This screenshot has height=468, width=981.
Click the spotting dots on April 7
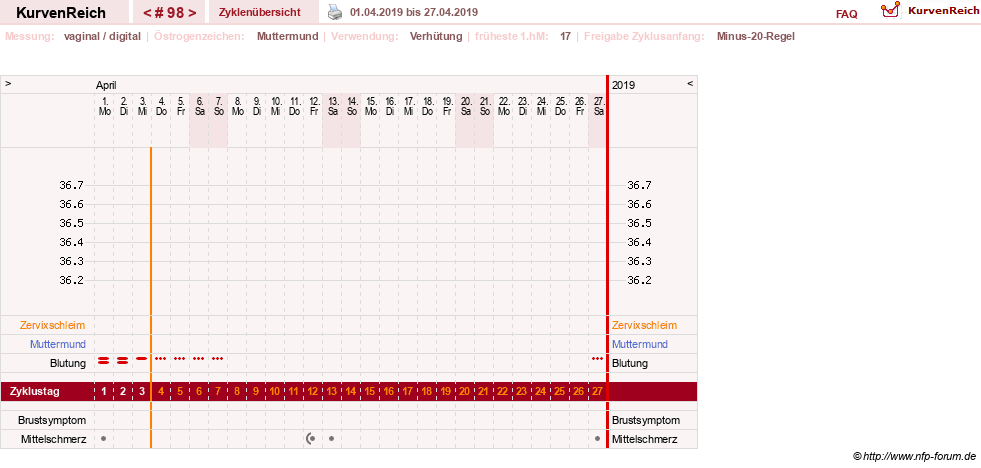[x=217, y=359]
